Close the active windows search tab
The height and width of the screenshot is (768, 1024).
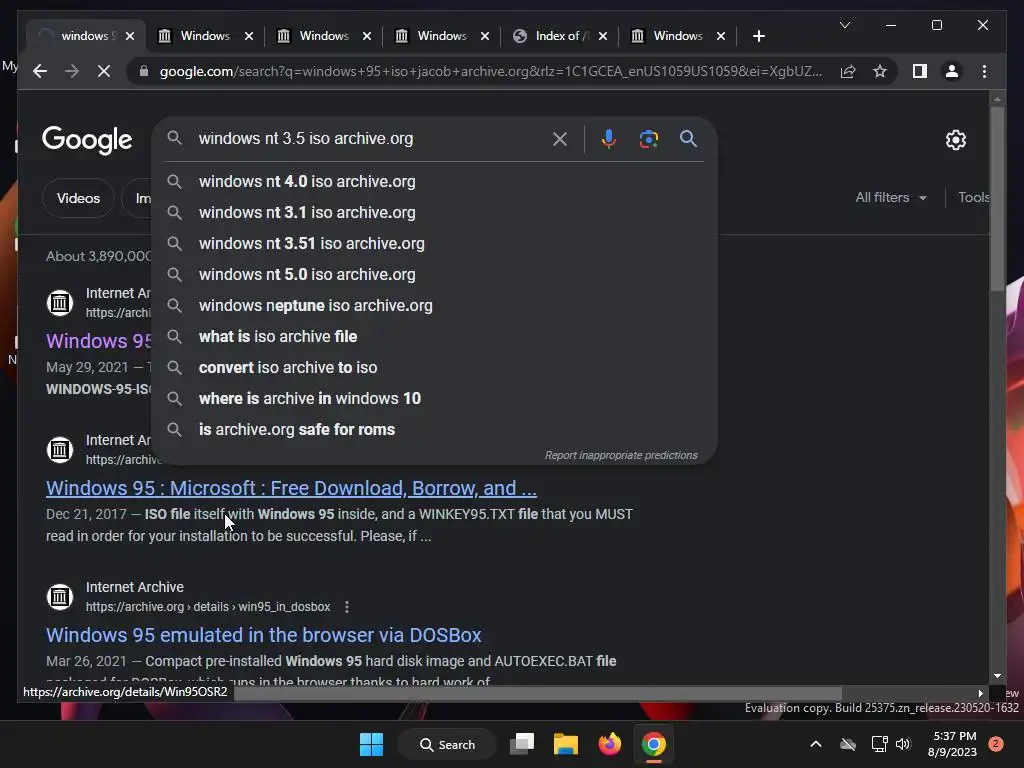(130, 36)
